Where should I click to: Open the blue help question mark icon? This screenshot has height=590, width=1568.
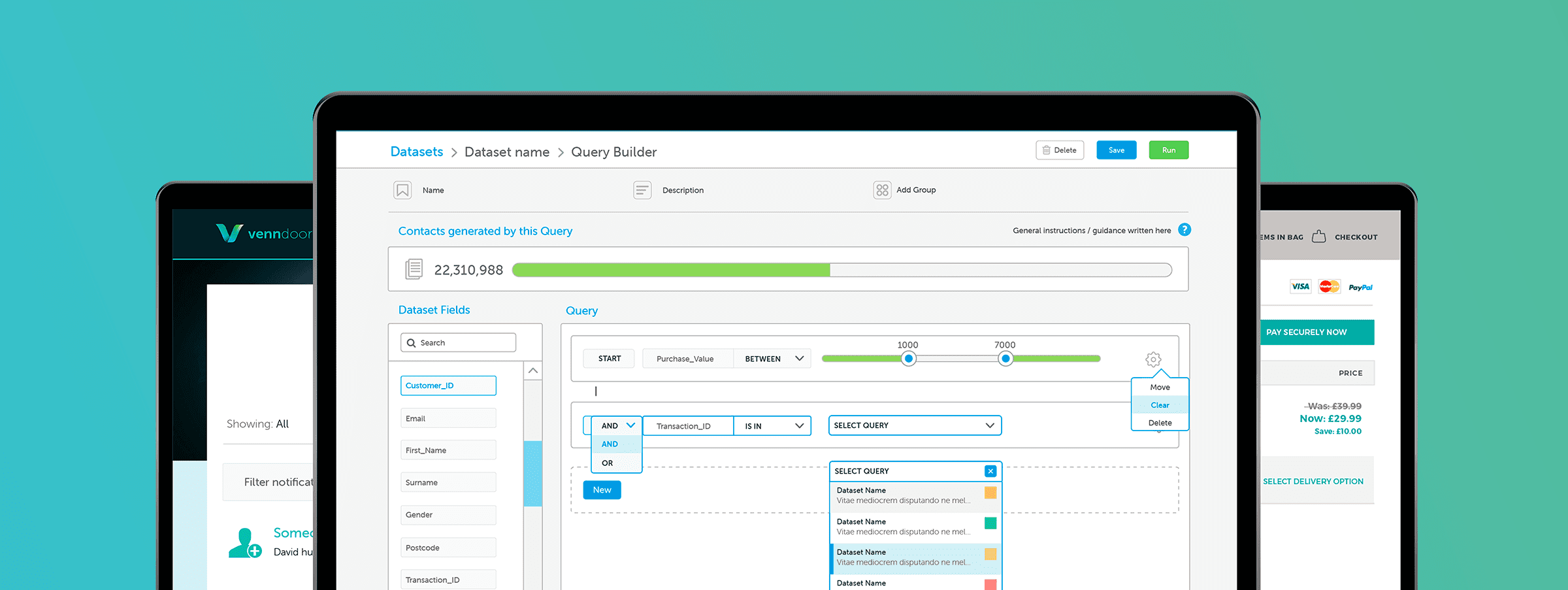coord(1184,230)
